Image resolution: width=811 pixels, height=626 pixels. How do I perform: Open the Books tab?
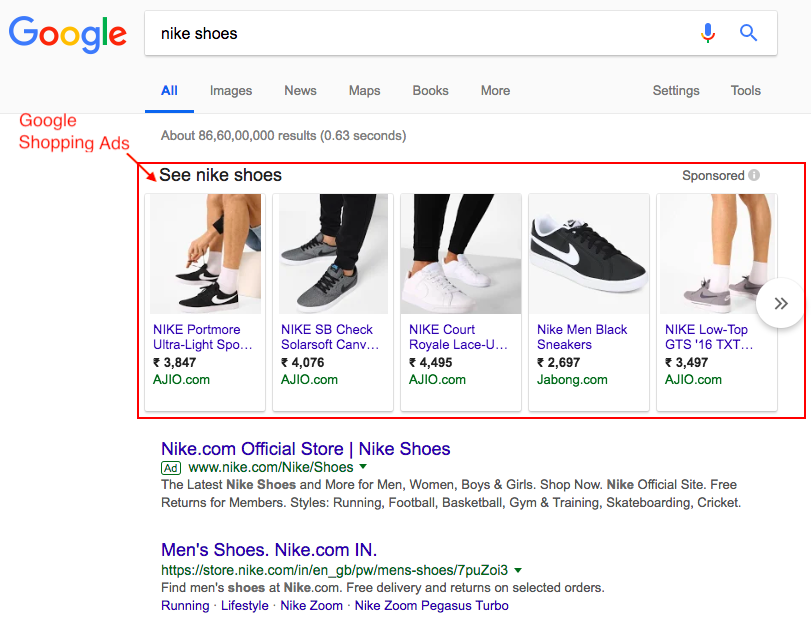tap(430, 91)
